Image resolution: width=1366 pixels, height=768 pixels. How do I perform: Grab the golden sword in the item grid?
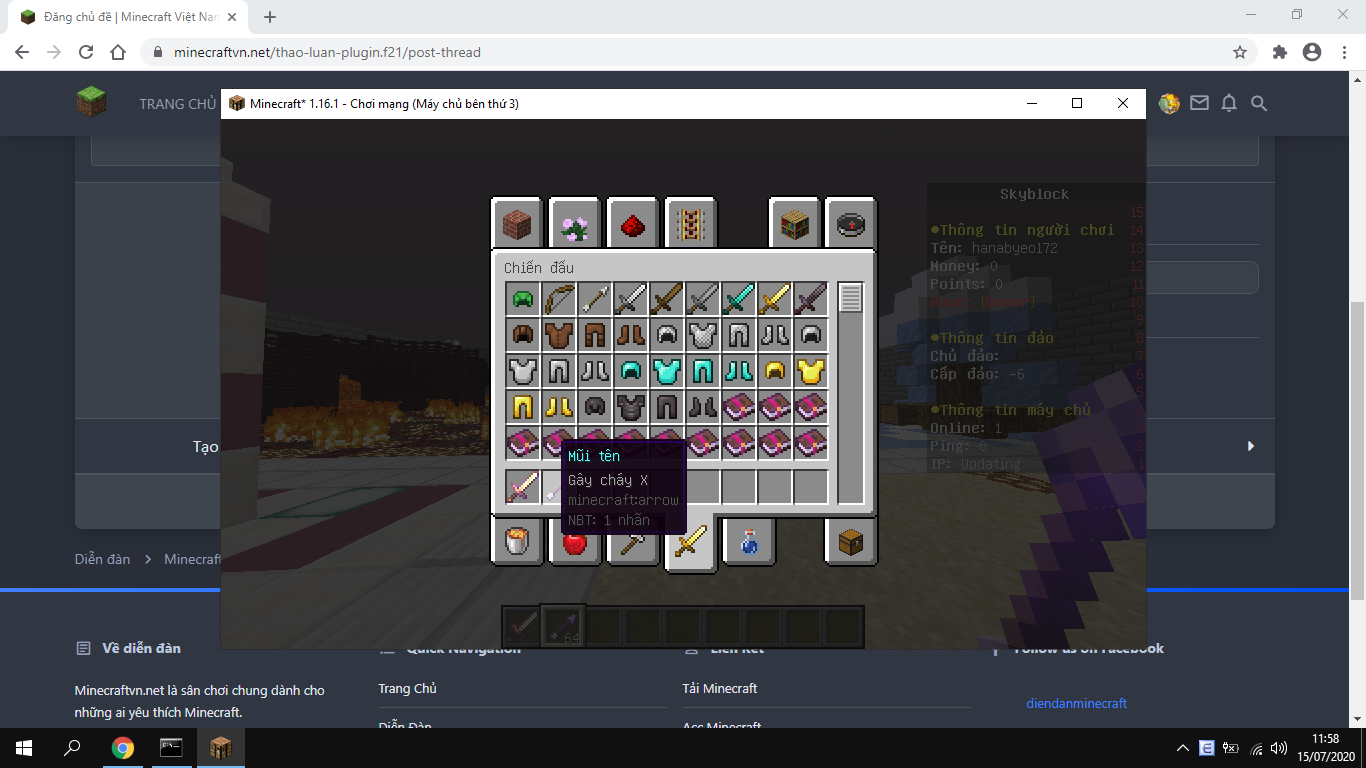click(775, 299)
